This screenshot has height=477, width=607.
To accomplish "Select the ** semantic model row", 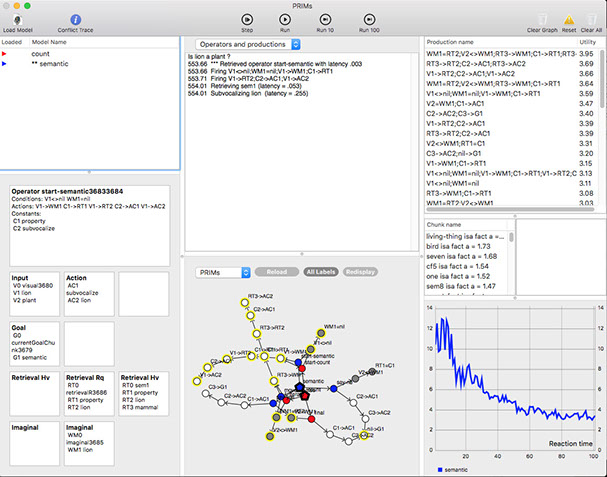I will 90,64.
